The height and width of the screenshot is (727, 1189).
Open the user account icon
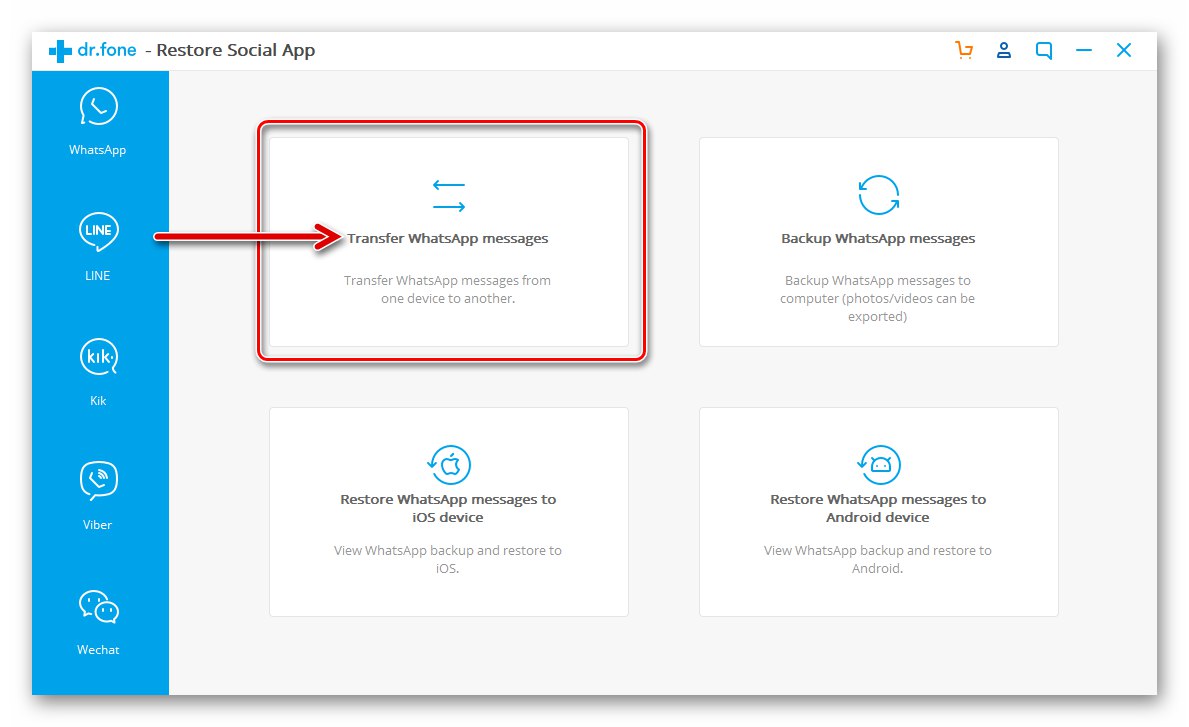coord(1004,49)
